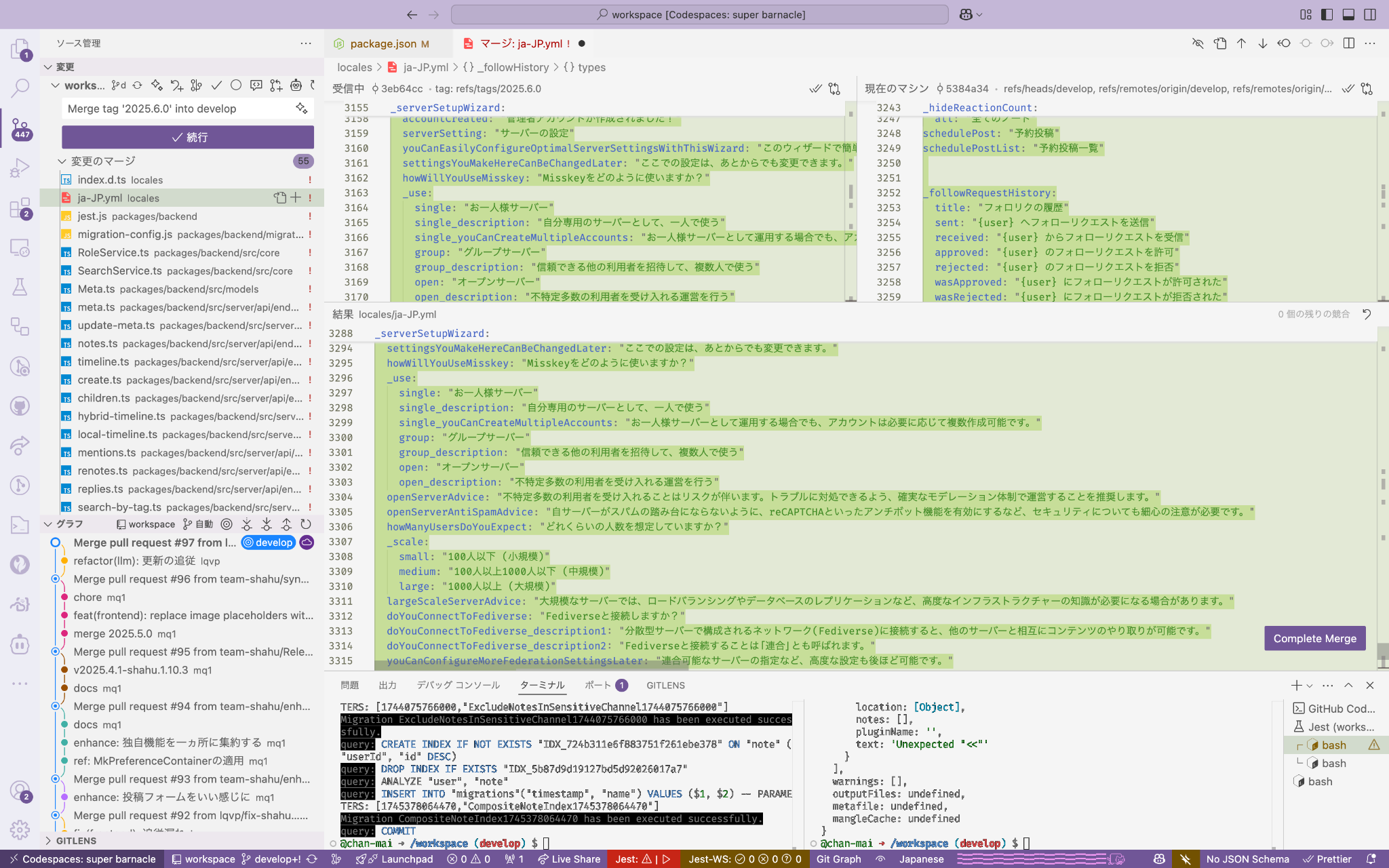1389x868 pixels.
Task: Click the push icon in graph header
Action: point(286,524)
